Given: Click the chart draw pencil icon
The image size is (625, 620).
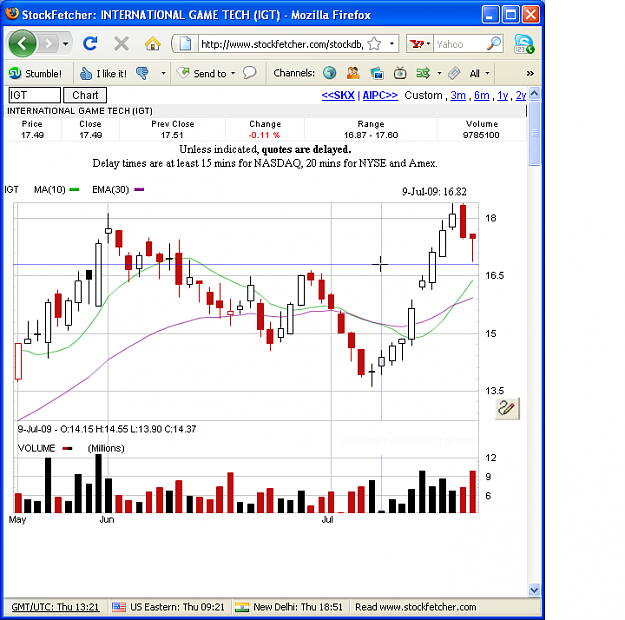Looking at the screenshot, I should [x=507, y=408].
